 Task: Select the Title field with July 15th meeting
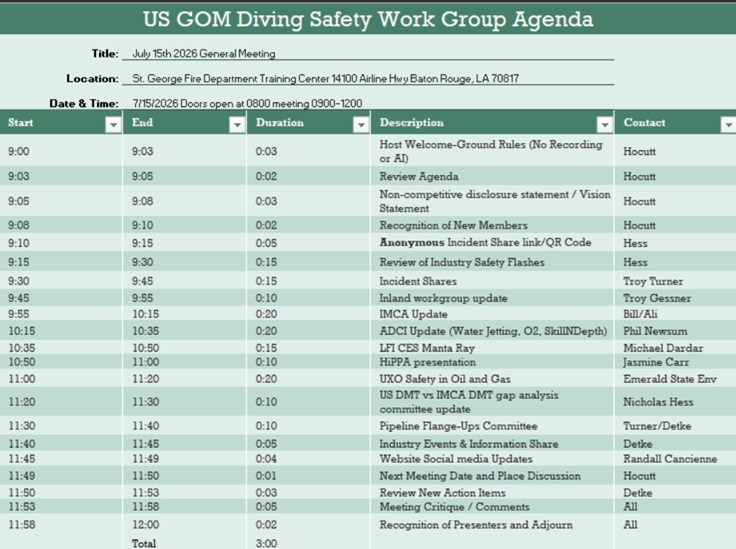368,53
